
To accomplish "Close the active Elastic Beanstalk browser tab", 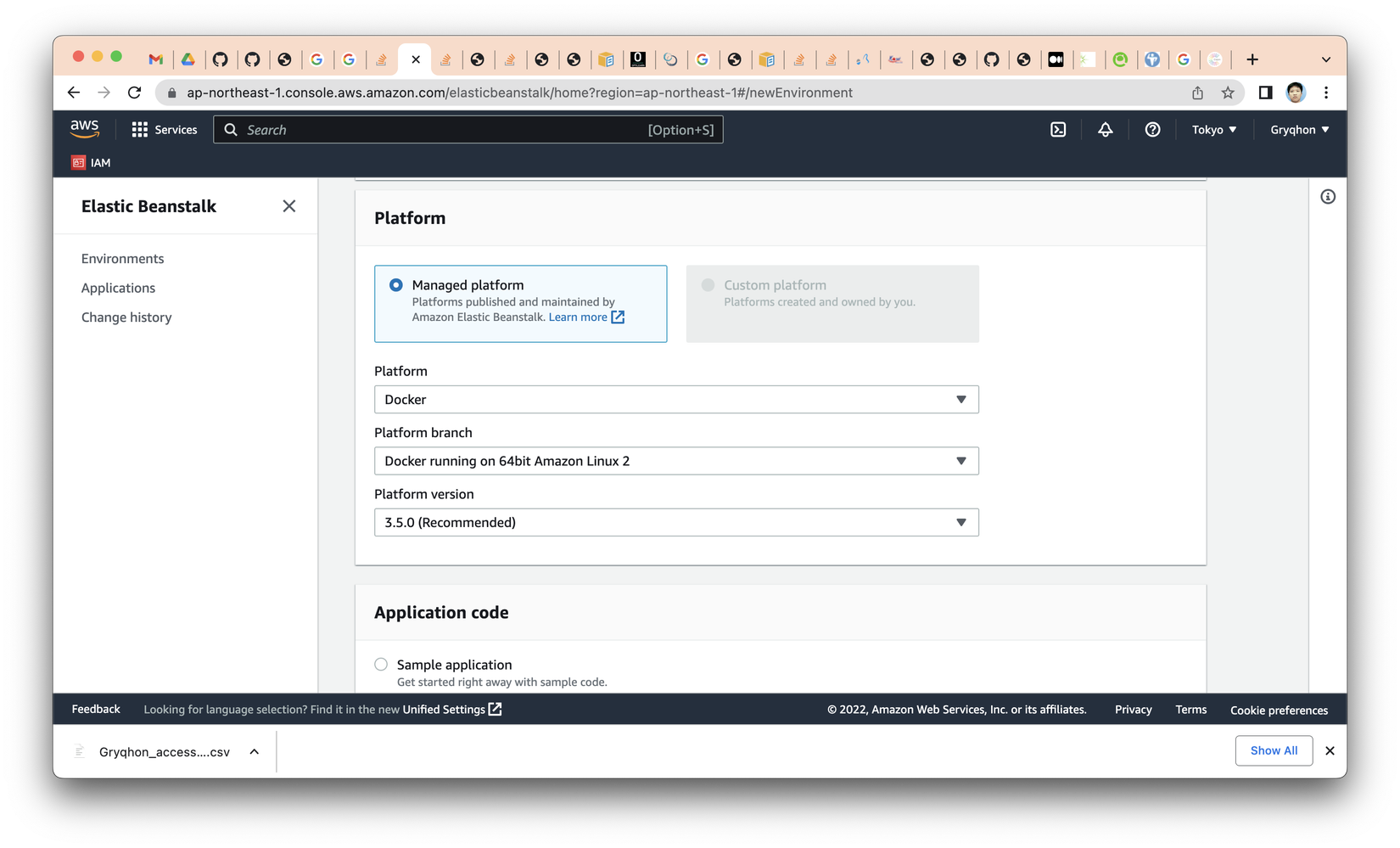I will (416, 59).
